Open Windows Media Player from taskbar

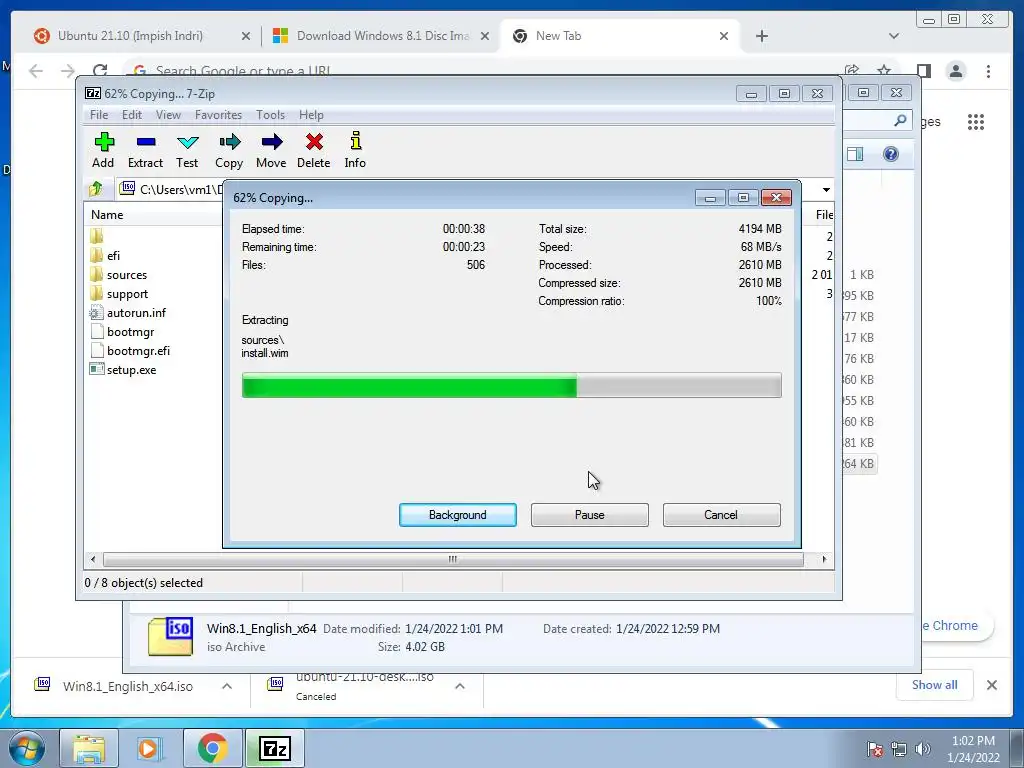[x=149, y=748]
